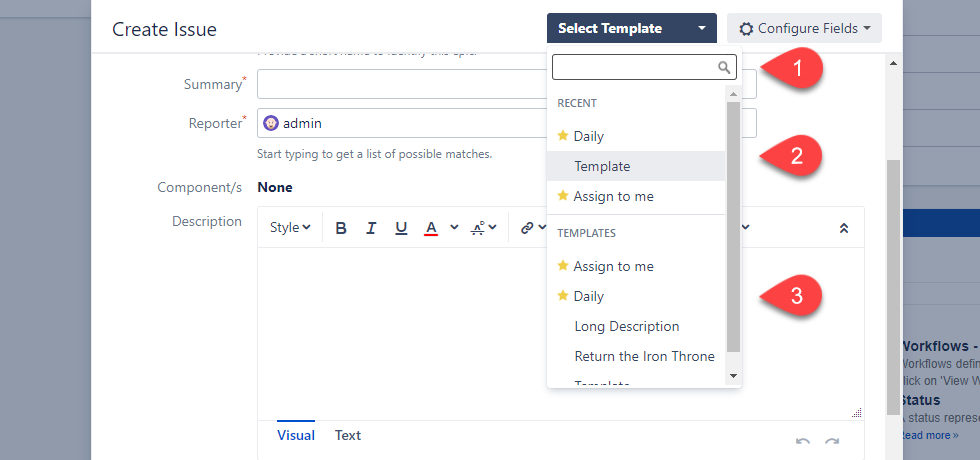Choose the Long Description template
Image resolution: width=980 pixels, height=460 pixels.
pyautogui.click(x=626, y=326)
